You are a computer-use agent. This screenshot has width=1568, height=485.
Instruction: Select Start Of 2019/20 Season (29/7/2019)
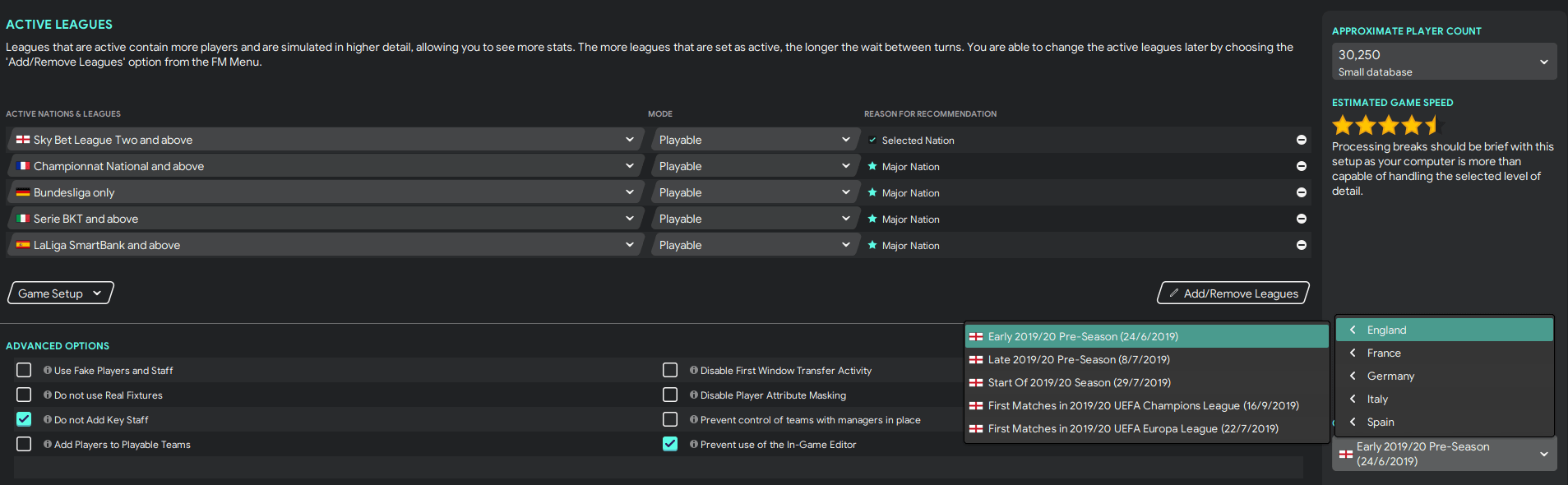[x=1146, y=382]
